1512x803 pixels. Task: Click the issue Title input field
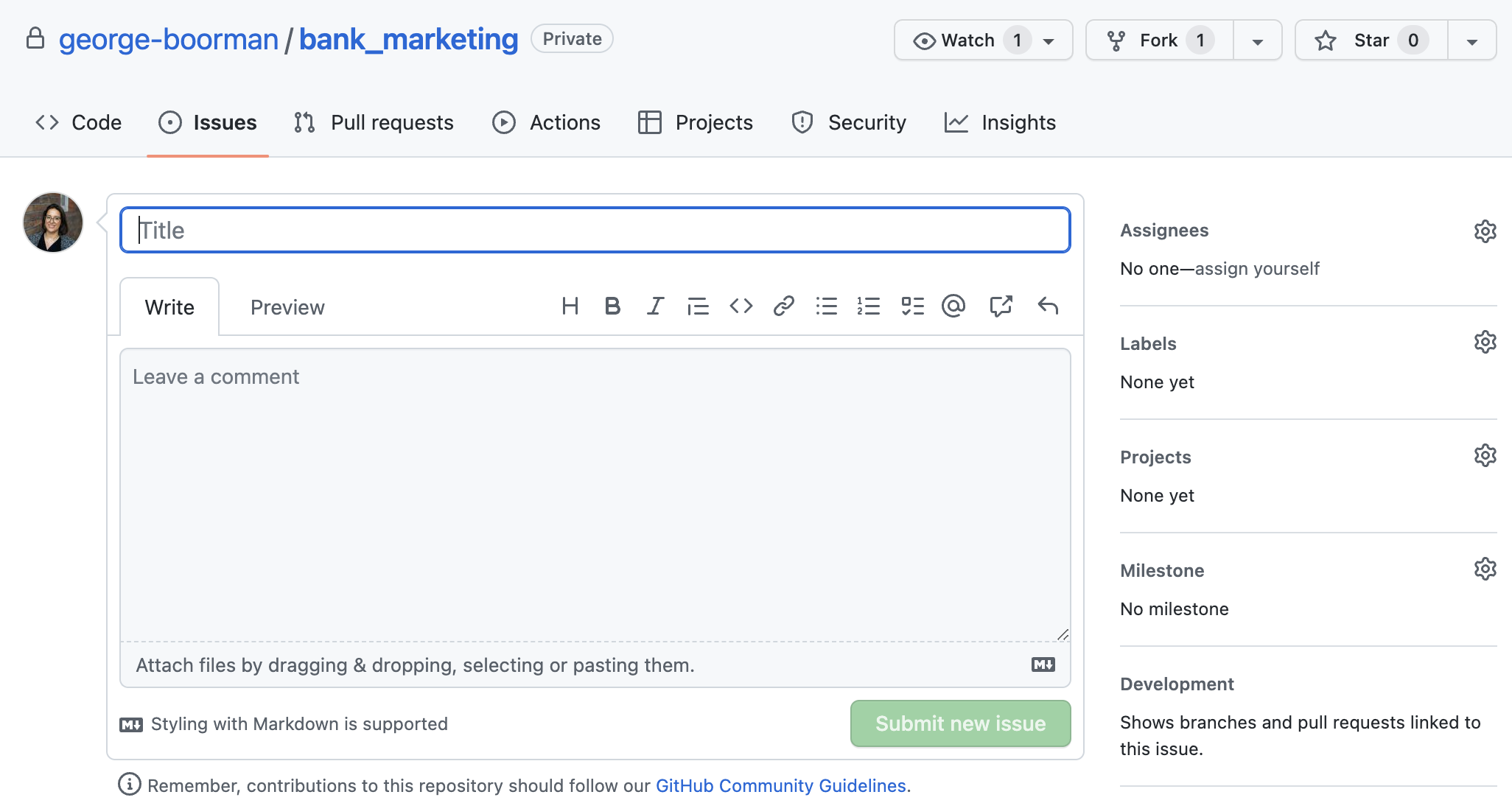click(595, 231)
